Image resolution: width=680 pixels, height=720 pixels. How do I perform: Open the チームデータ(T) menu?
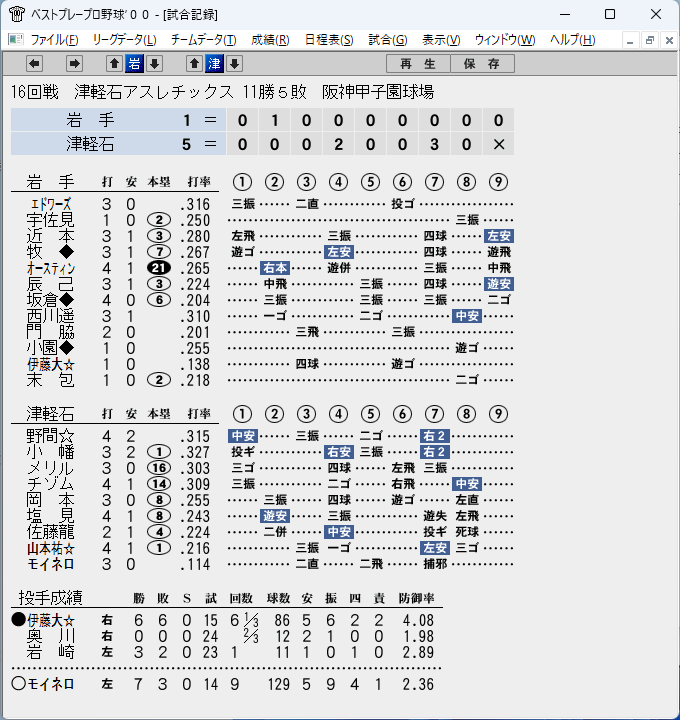coord(203,40)
